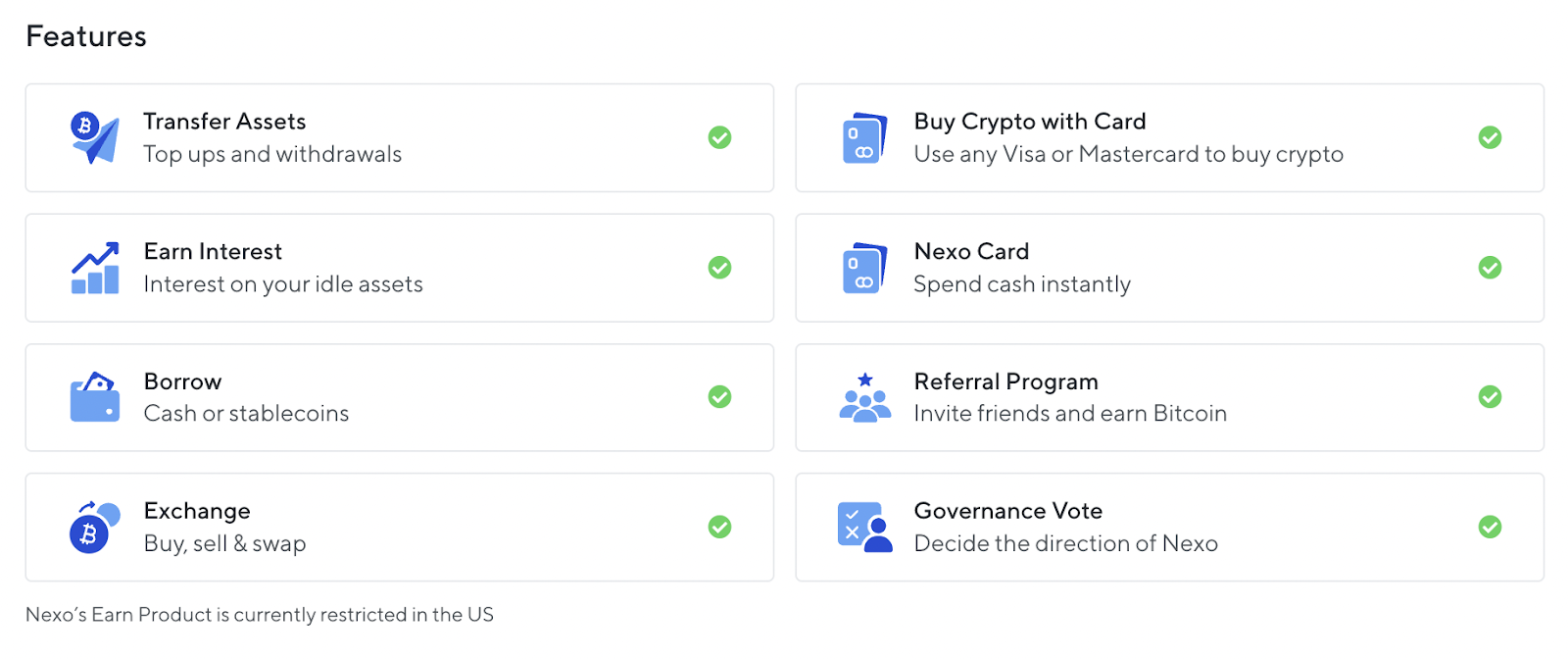Click the Earn Interest chart icon
The height and width of the screenshot is (659, 1568).
[x=95, y=268]
